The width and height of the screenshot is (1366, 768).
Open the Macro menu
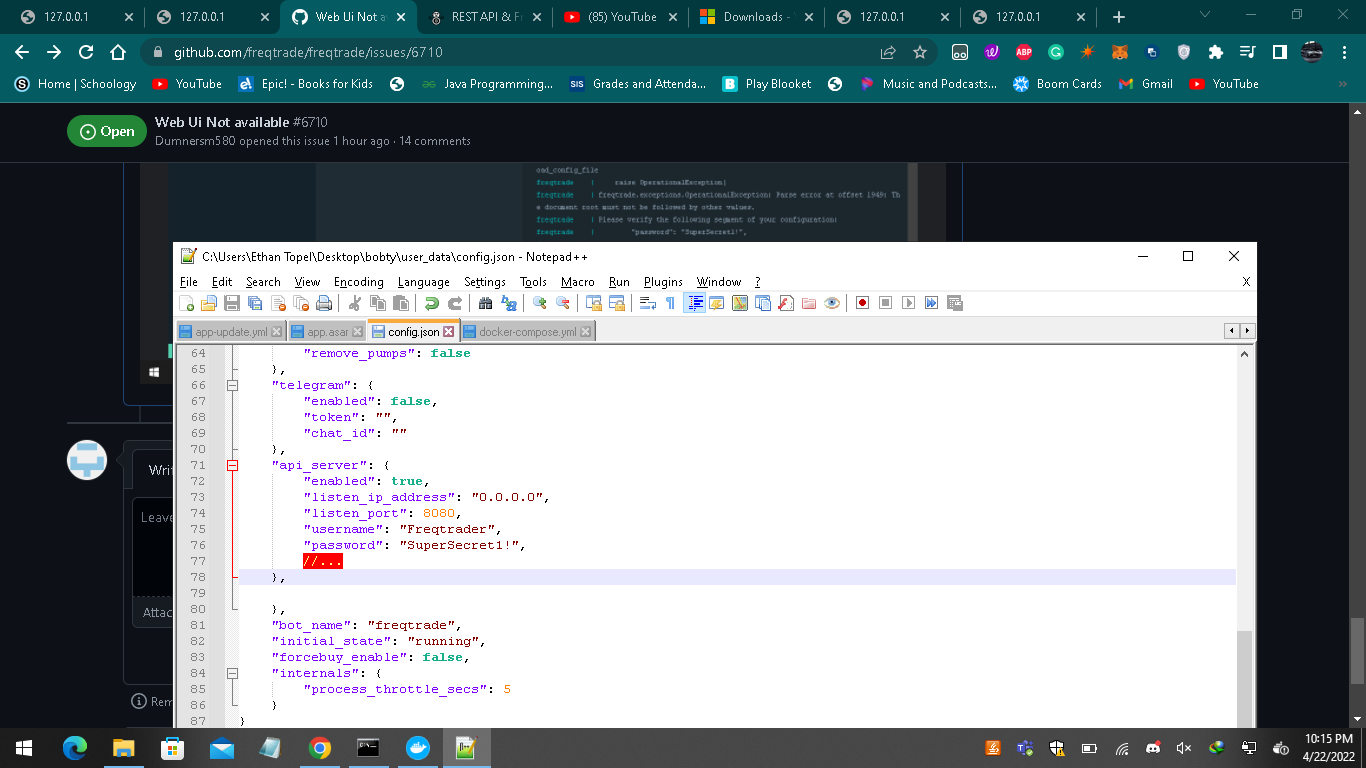pos(577,281)
